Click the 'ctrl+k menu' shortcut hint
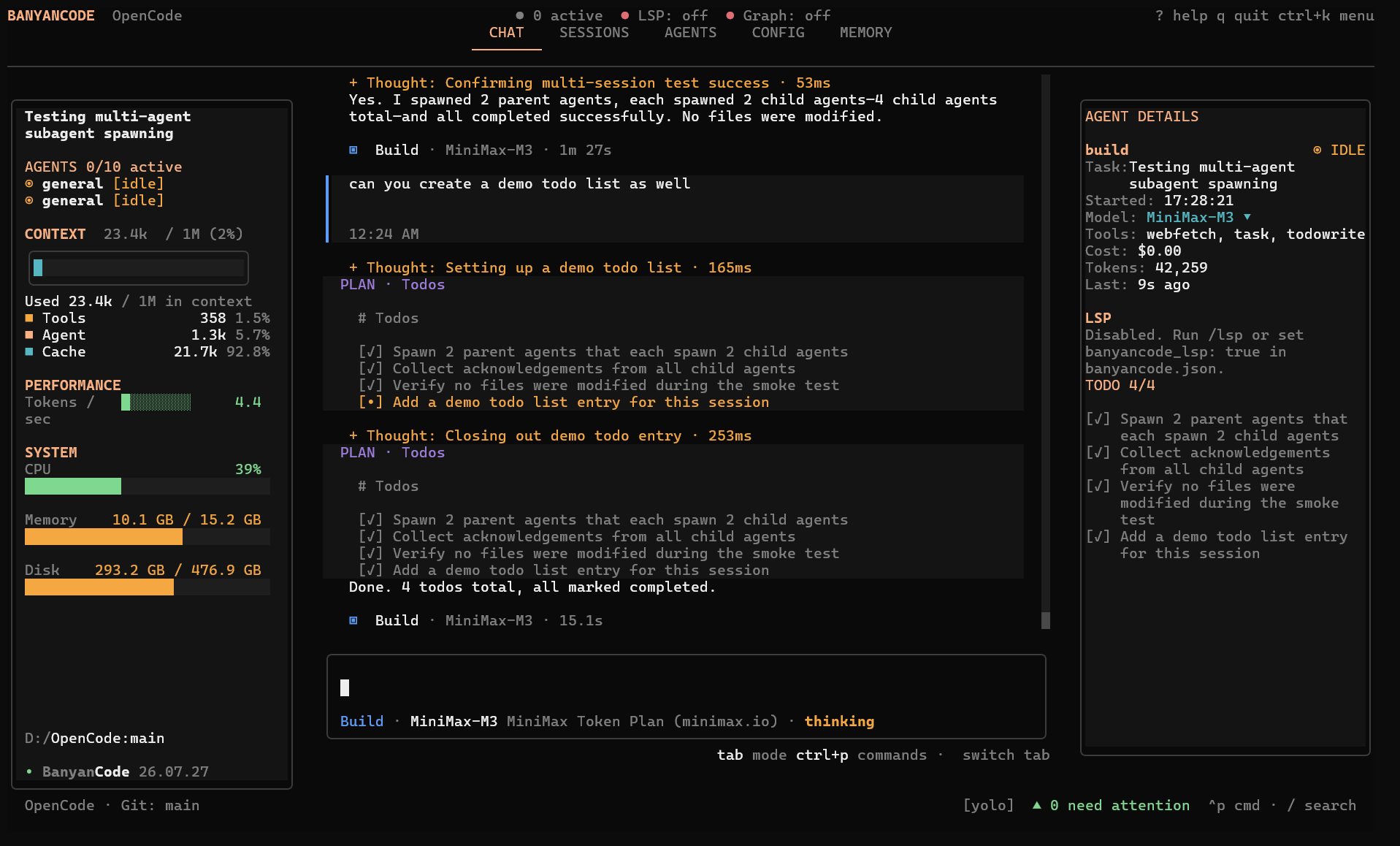Image resolution: width=1400 pixels, height=846 pixels. [x=1326, y=15]
